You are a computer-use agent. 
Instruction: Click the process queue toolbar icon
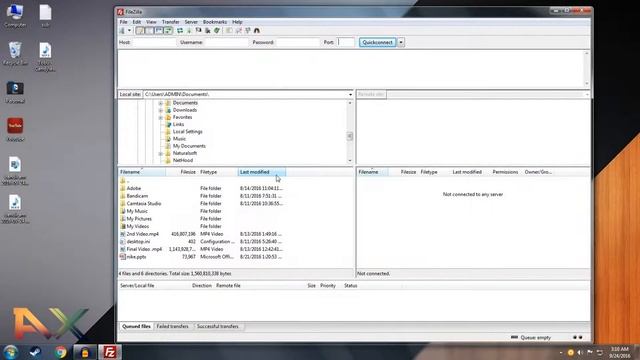(189, 31)
